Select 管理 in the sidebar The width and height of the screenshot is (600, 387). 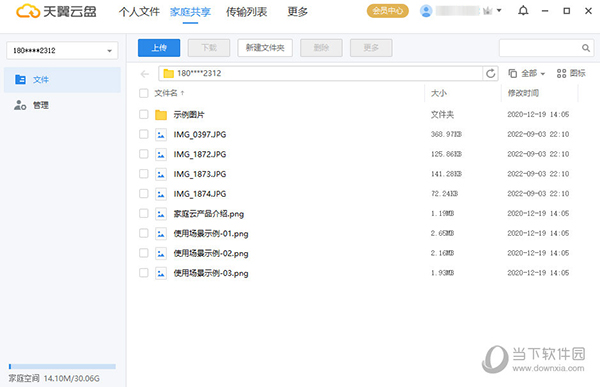[x=62, y=105]
